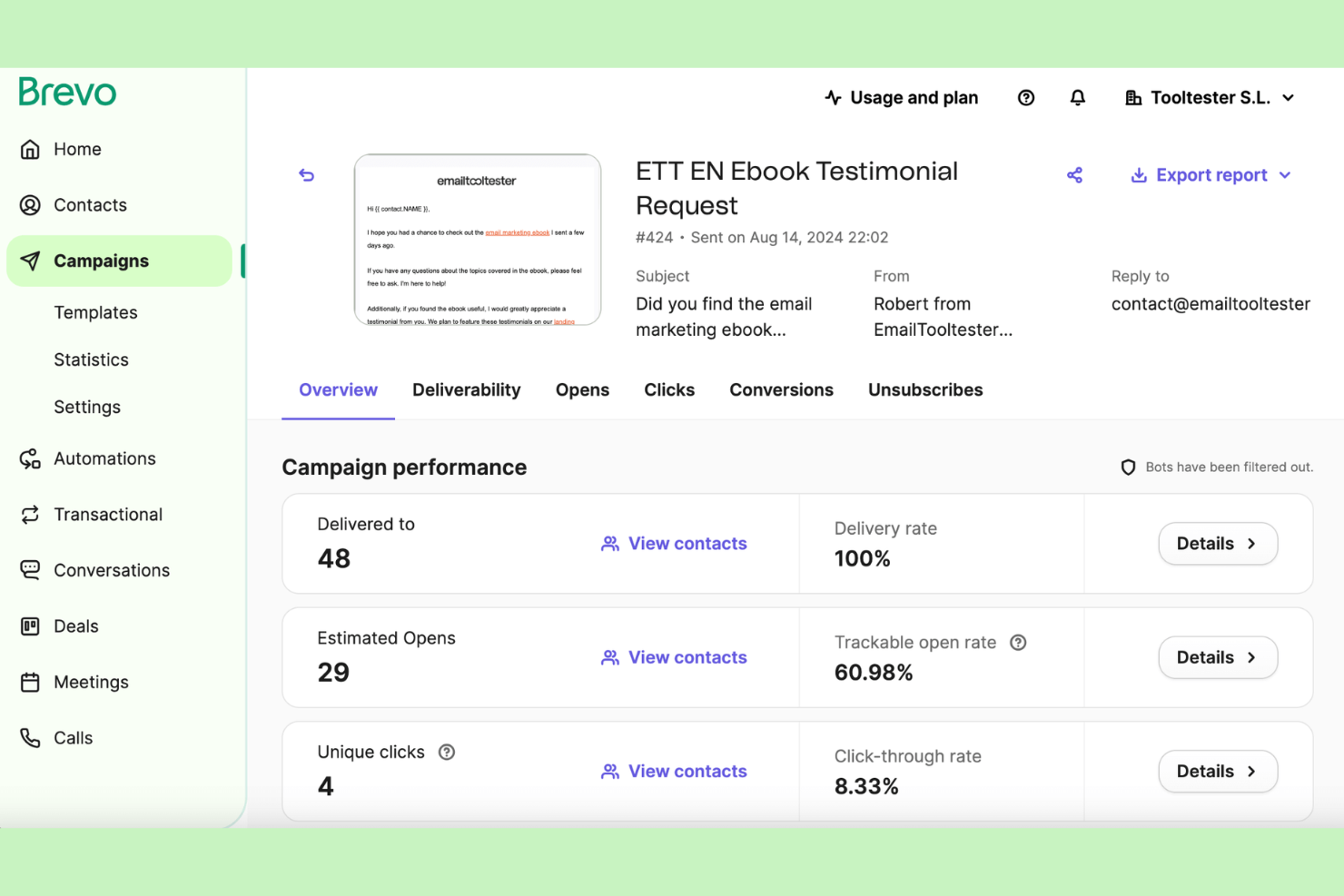
Task: Click the Brevo logo
Action: pos(67,92)
